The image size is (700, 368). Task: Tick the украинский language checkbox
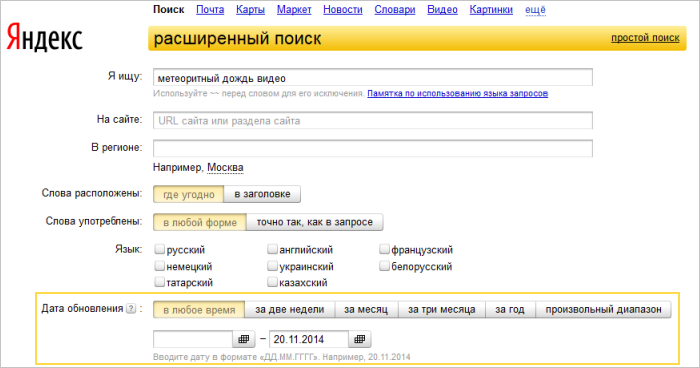272,266
